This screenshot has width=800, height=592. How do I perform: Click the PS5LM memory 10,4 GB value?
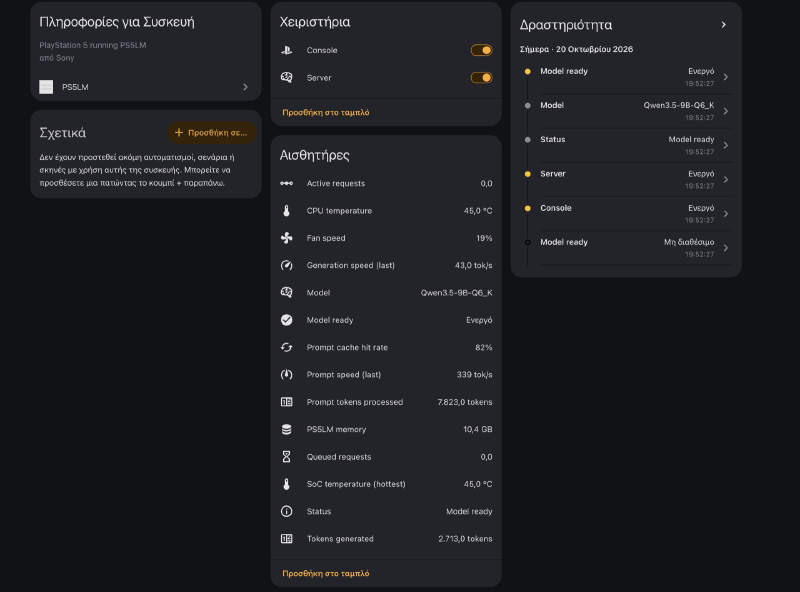478,429
